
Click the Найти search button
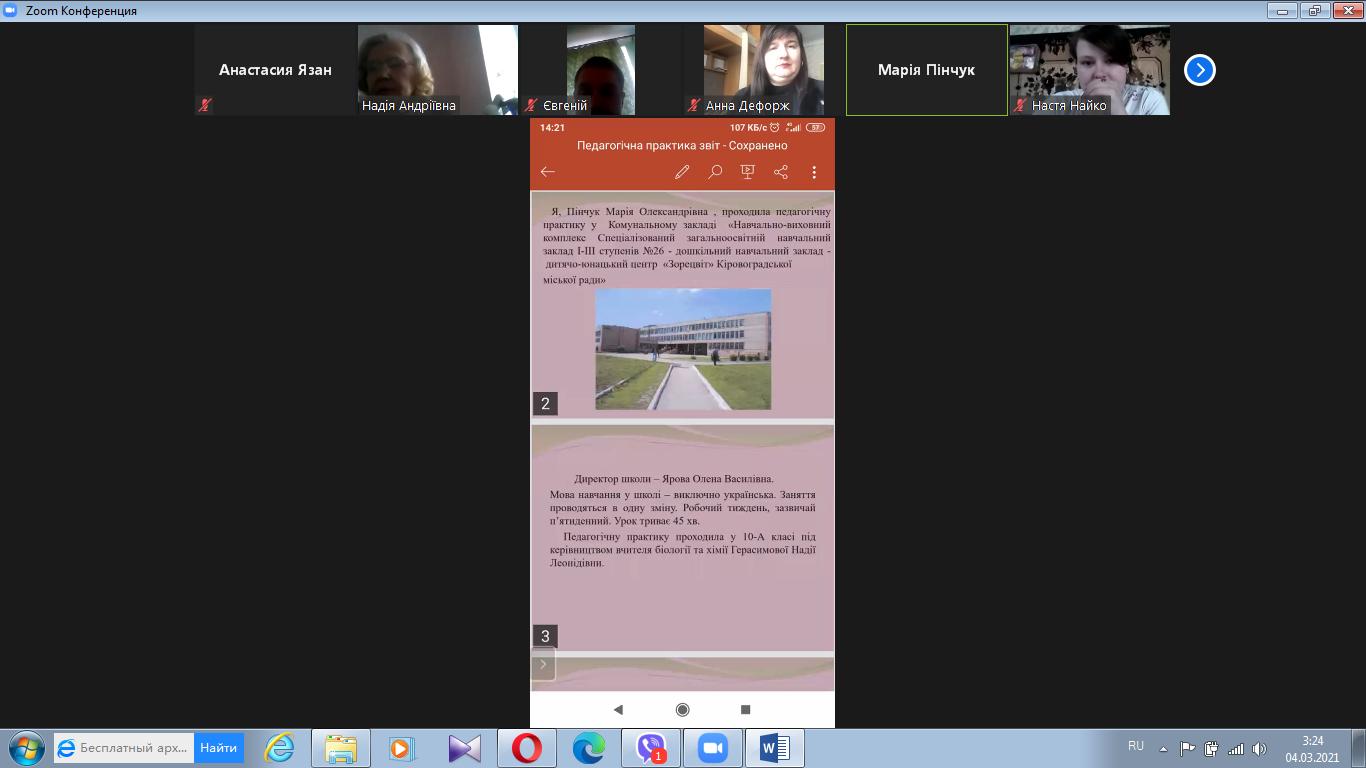218,748
